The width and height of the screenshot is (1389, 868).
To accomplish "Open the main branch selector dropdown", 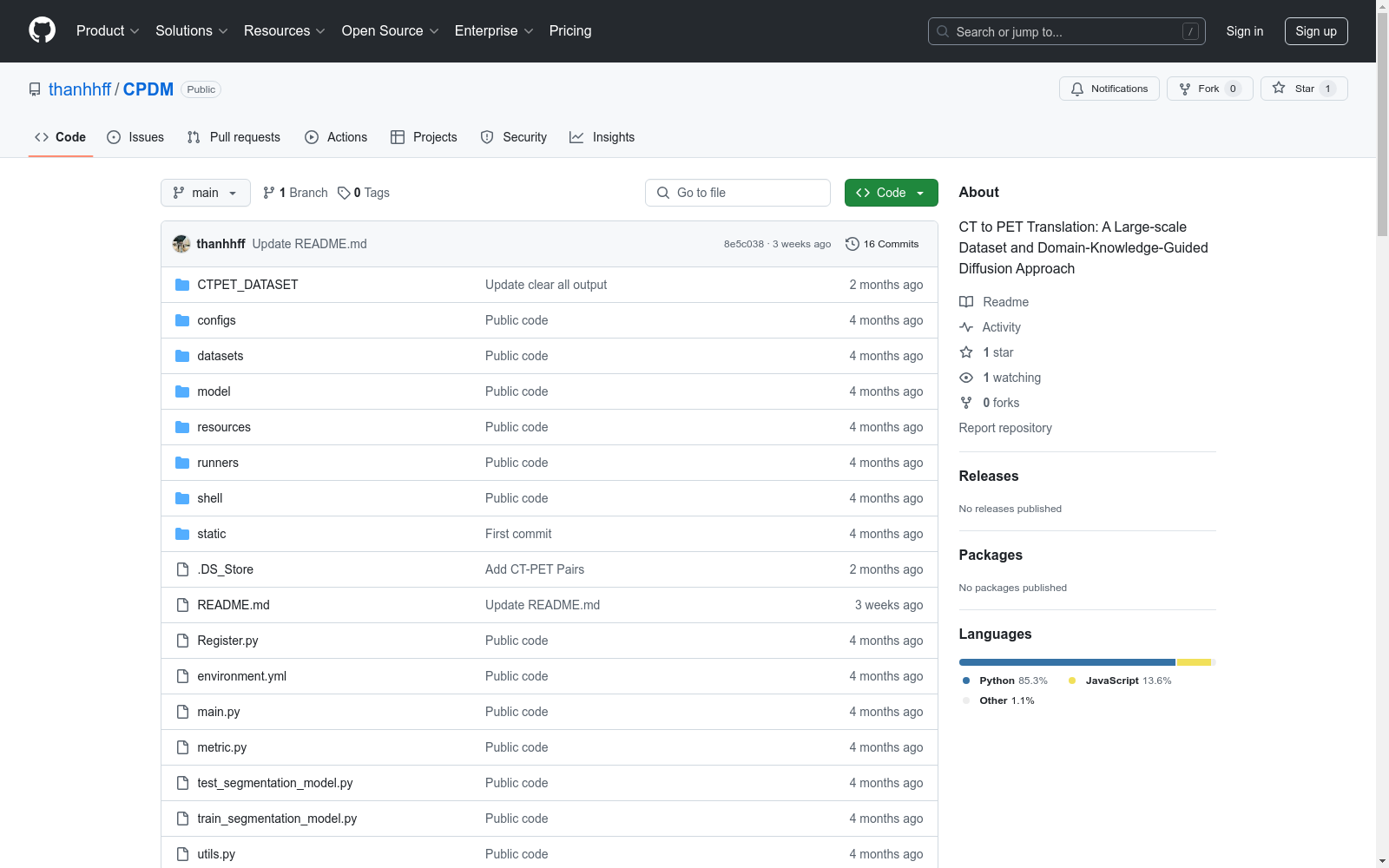I will coord(206,193).
